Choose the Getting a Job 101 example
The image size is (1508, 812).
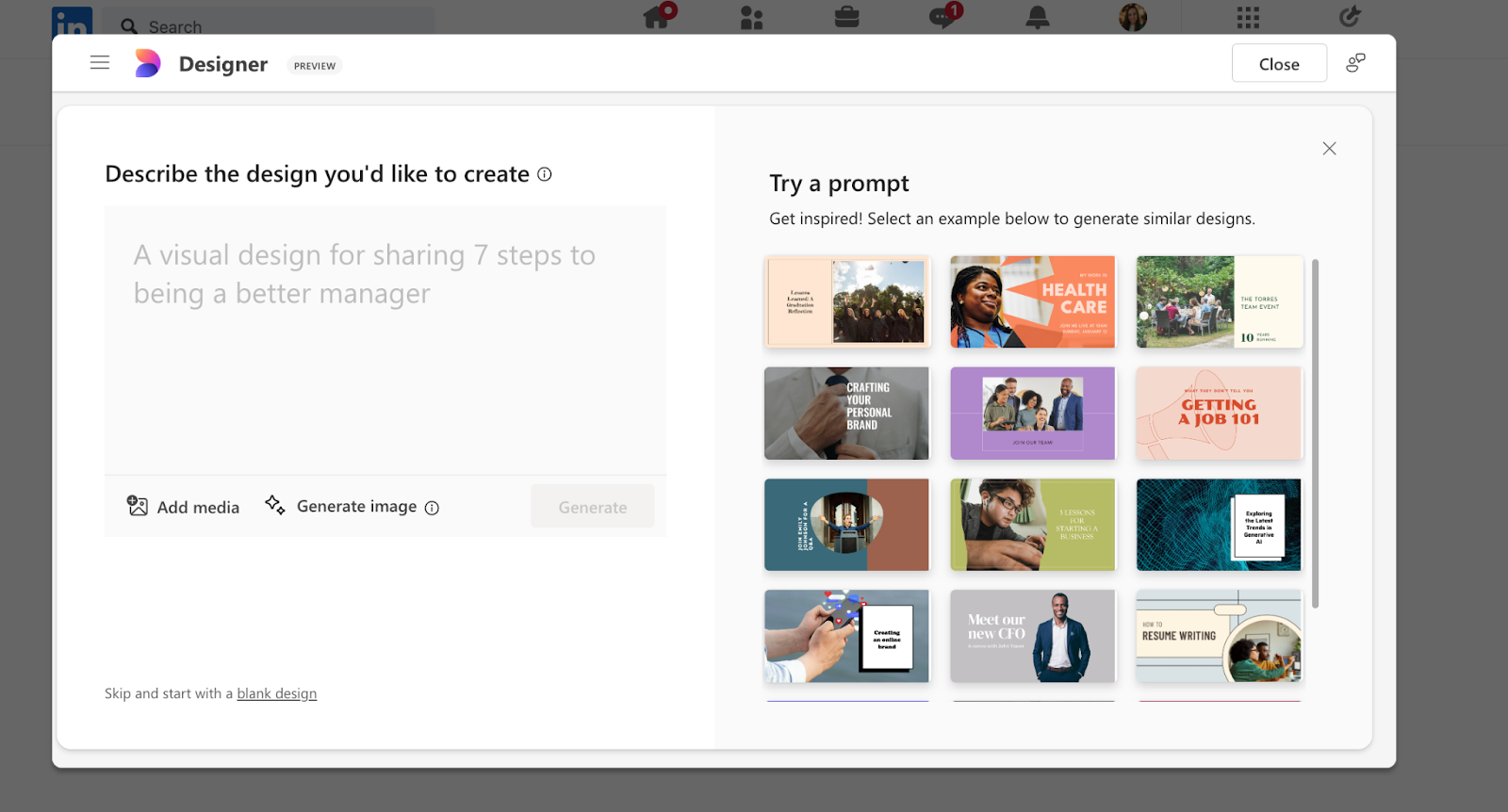click(1220, 414)
